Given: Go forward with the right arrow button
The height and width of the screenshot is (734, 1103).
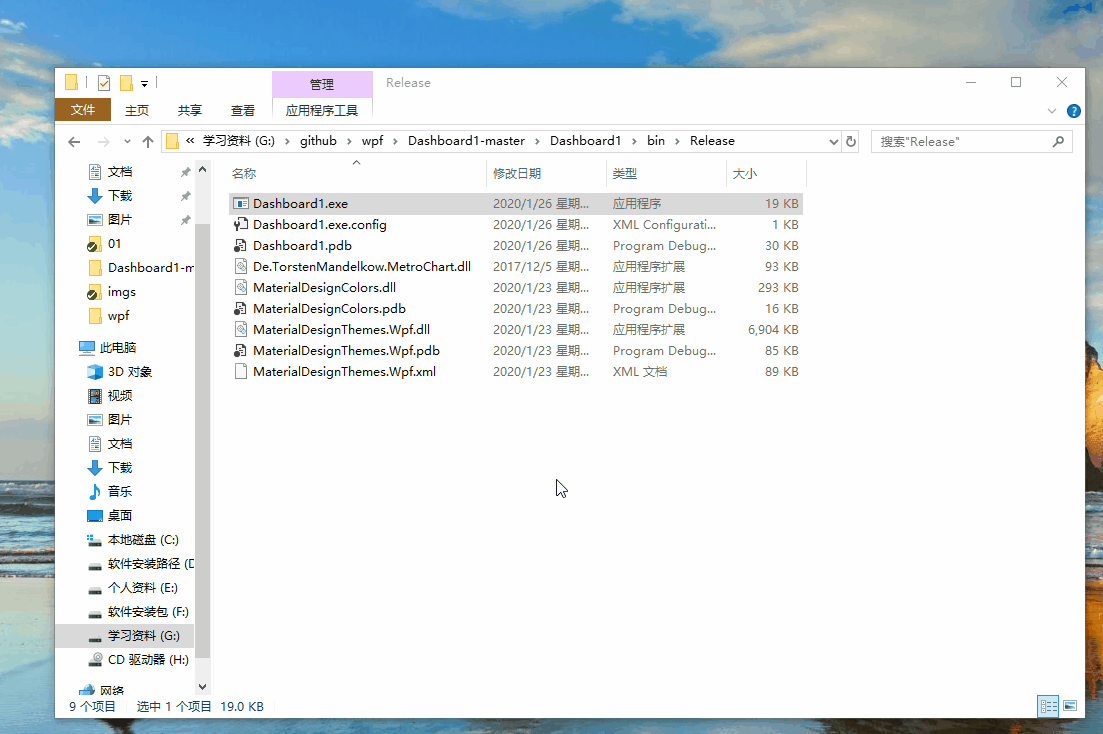Looking at the screenshot, I should 103,141.
